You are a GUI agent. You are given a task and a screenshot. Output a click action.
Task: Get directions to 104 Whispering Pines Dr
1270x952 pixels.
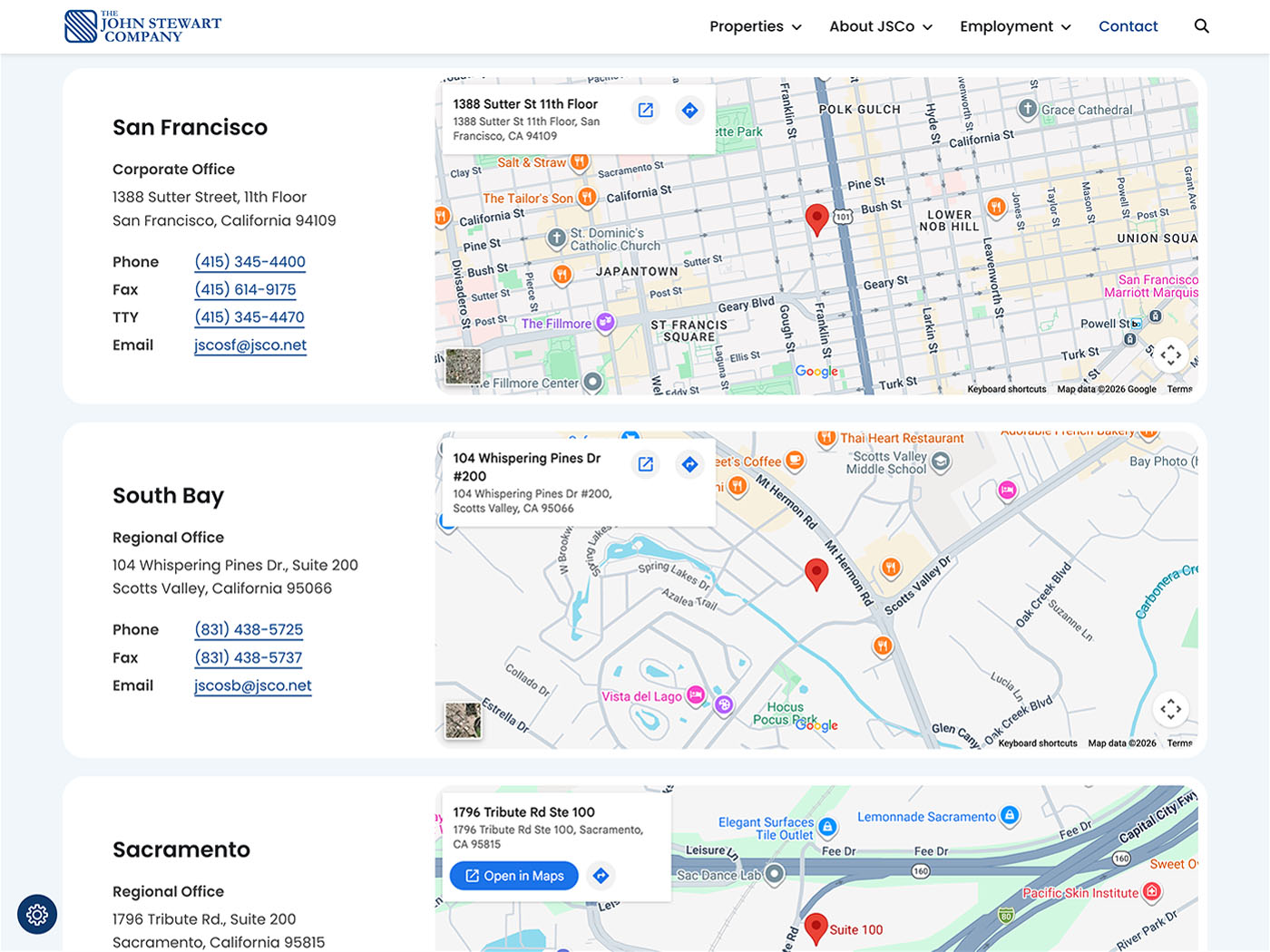coord(690,464)
